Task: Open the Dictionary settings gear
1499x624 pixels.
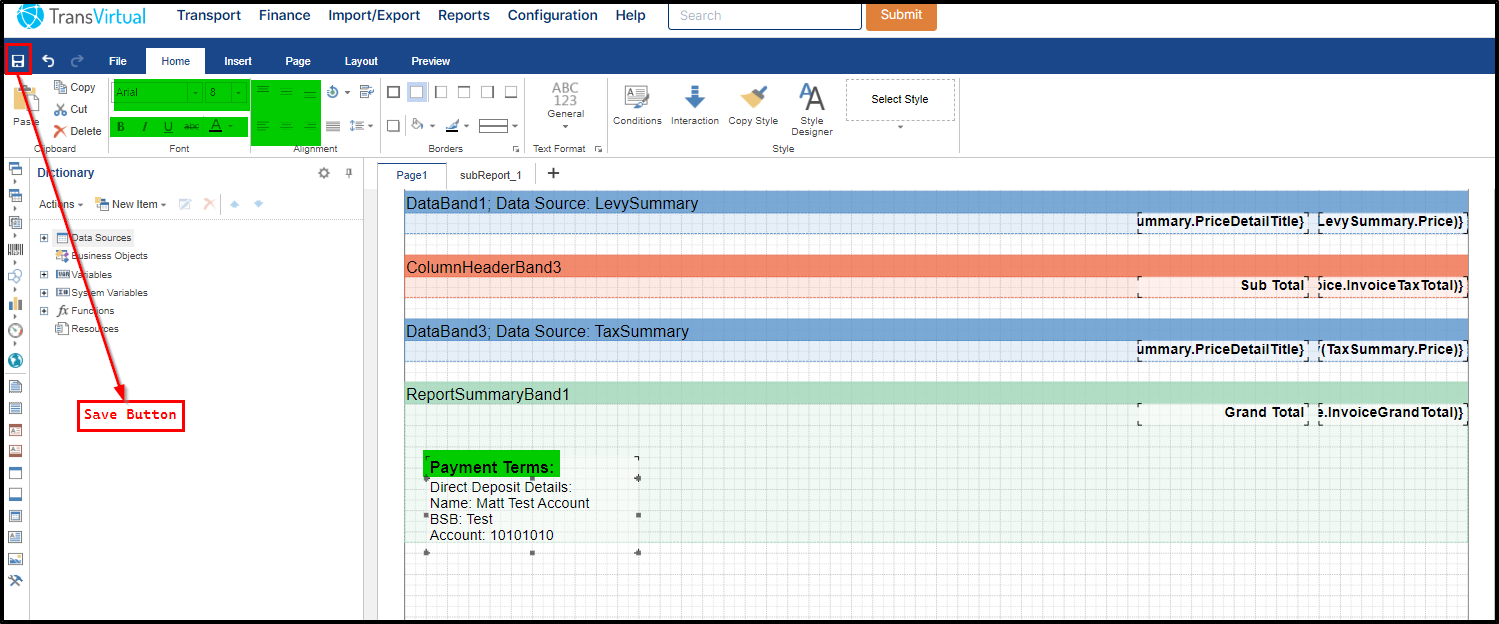Action: pyautogui.click(x=324, y=173)
